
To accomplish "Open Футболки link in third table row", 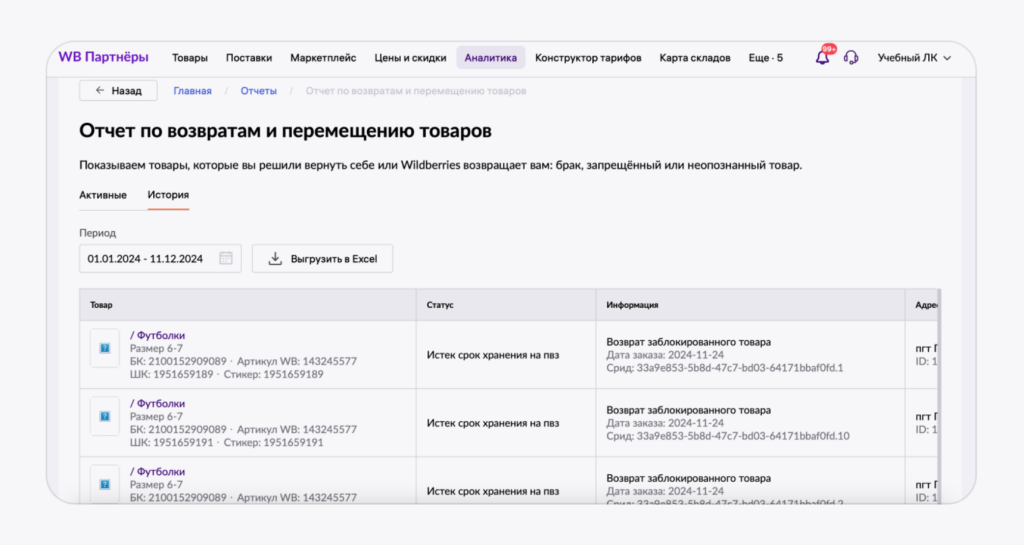I will (157, 471).
